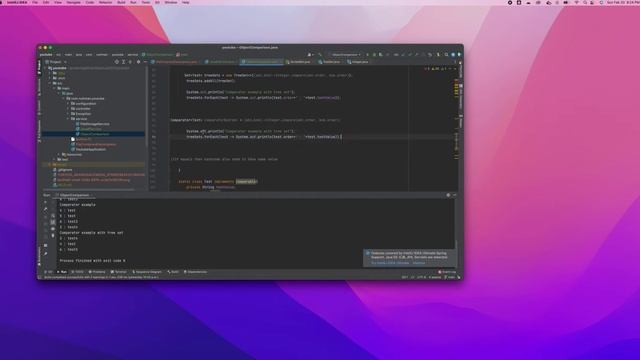Toggle scroll to end in Run console
Viewport: 640px width, 360px height.
click(53, 222)
